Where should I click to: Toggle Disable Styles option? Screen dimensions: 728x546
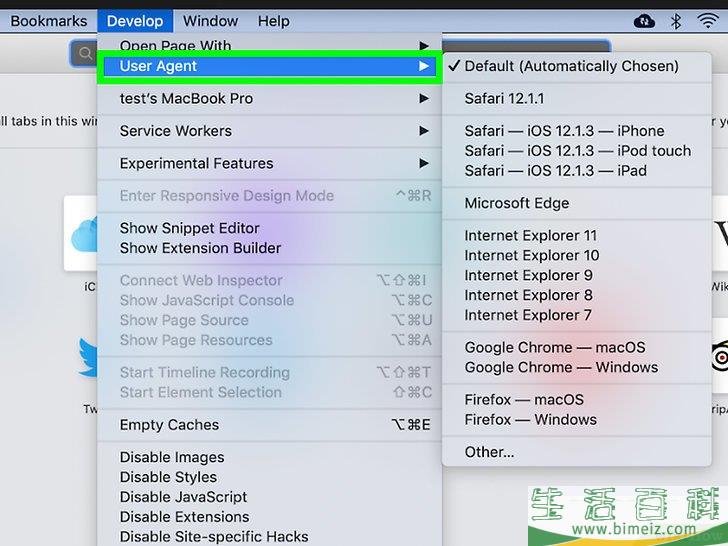(x=269, y=477)
